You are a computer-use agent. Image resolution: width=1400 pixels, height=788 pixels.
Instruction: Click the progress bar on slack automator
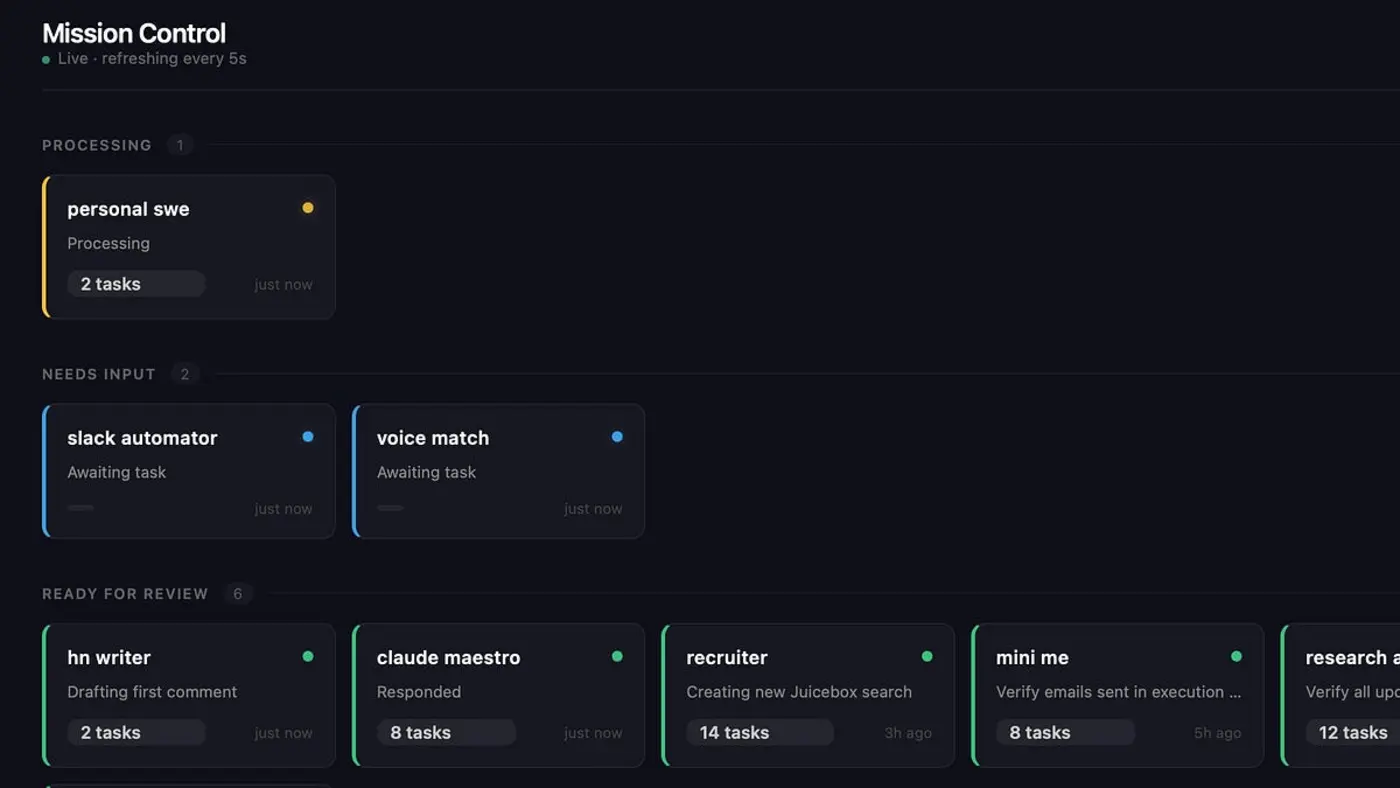point(80,508)
